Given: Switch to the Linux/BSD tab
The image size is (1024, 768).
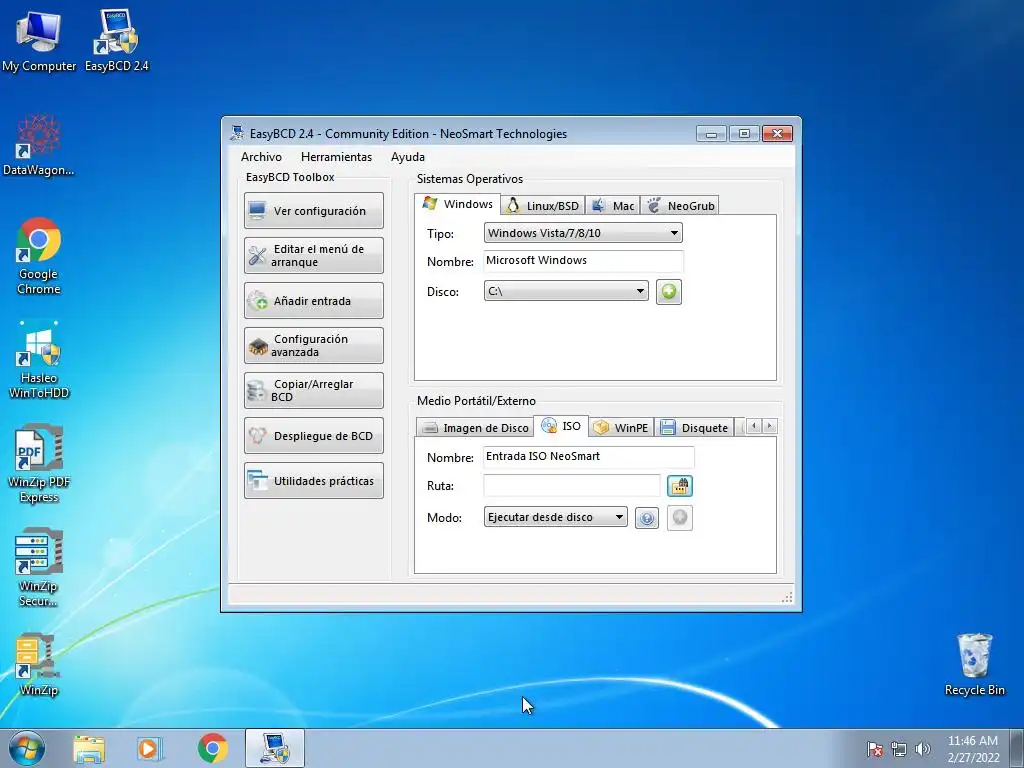Looking at the screenshot, I should click(x=543, y=206).
